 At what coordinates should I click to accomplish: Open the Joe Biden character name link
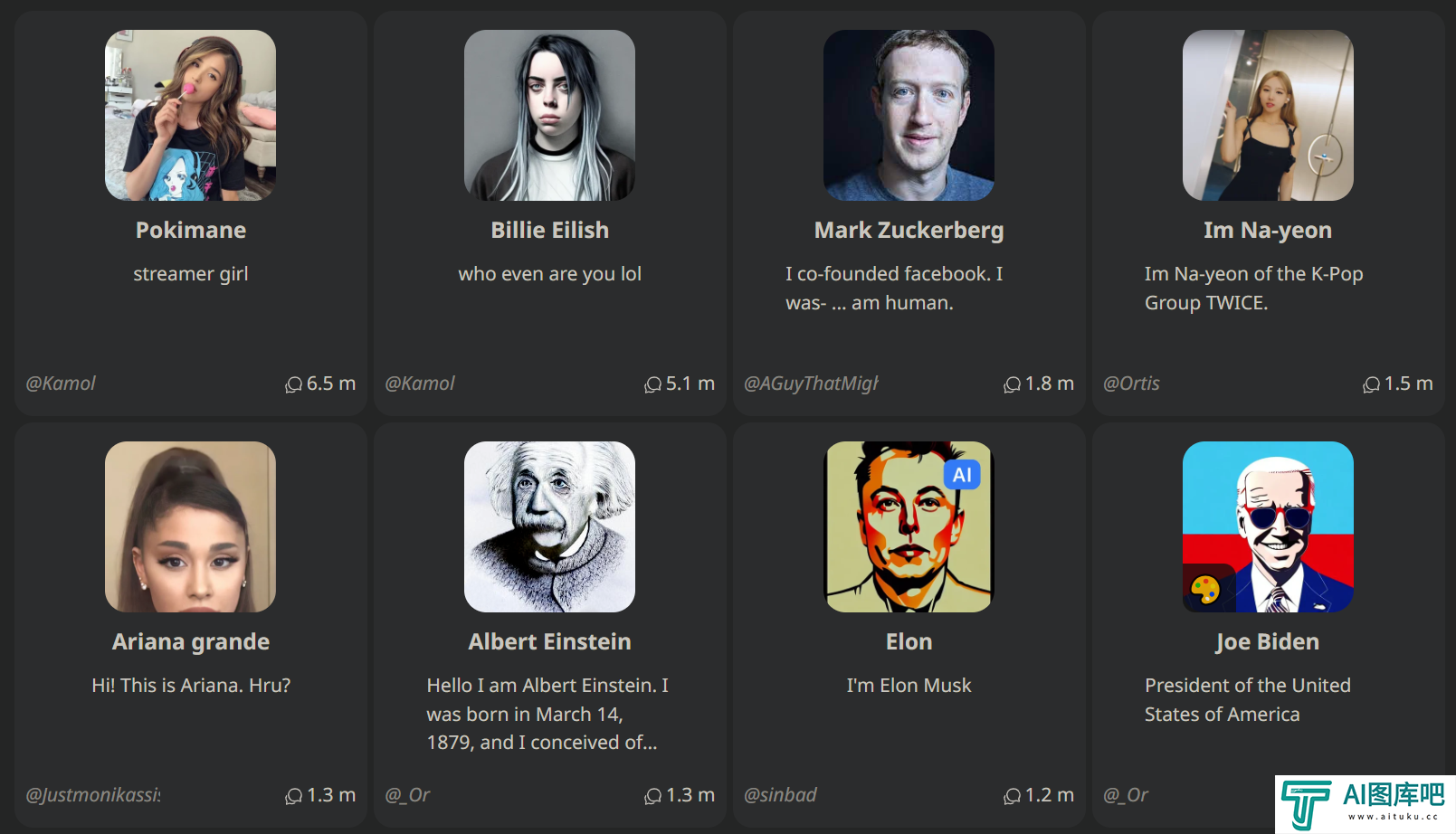point(1267,641)
